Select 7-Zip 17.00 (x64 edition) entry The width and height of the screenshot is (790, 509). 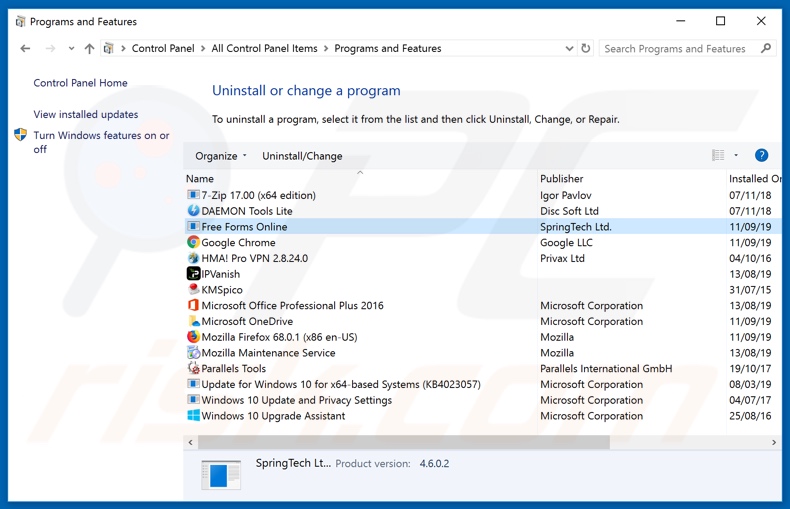tap(258, 195)
